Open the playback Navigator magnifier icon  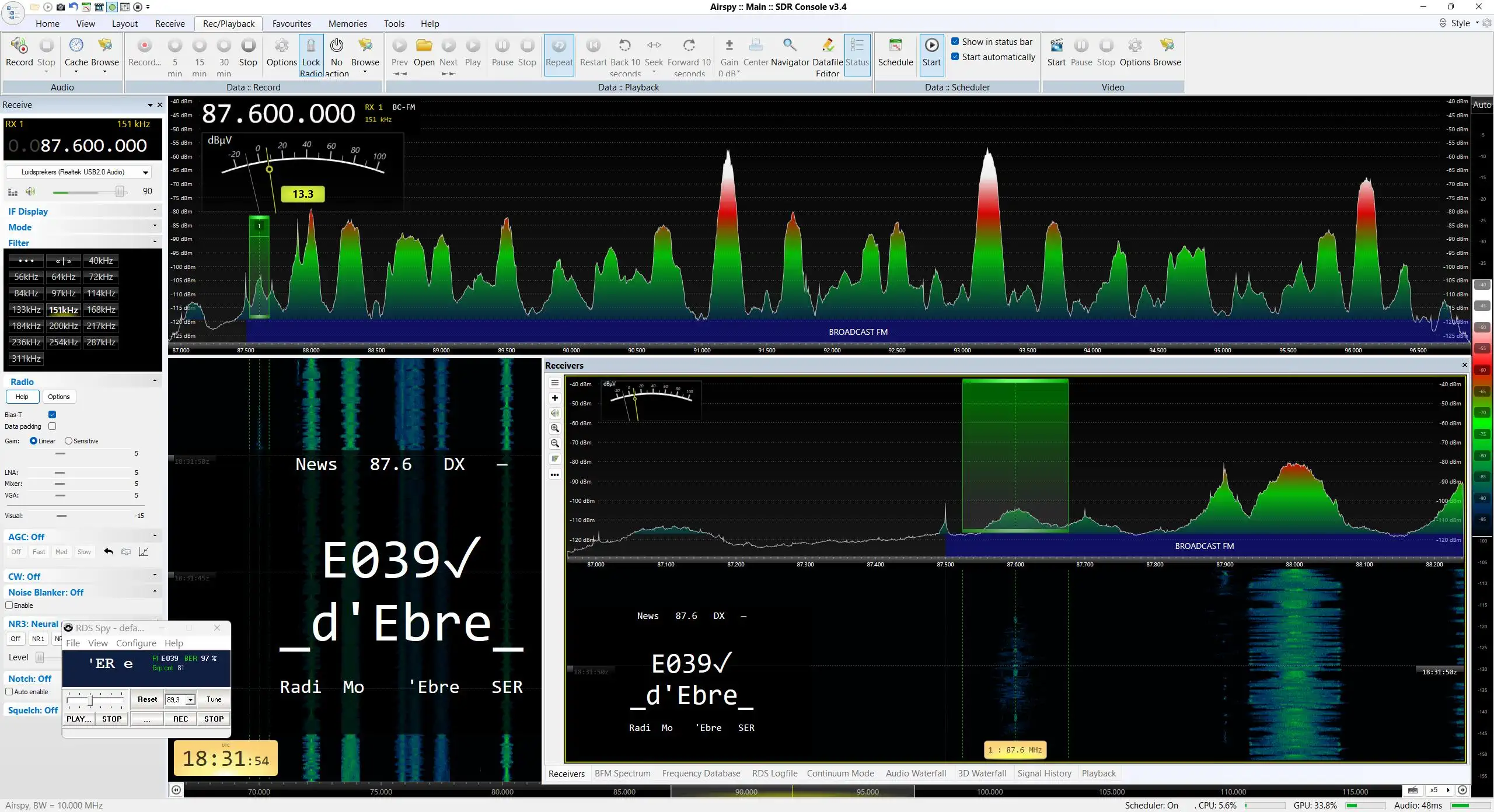pos(790,45)
